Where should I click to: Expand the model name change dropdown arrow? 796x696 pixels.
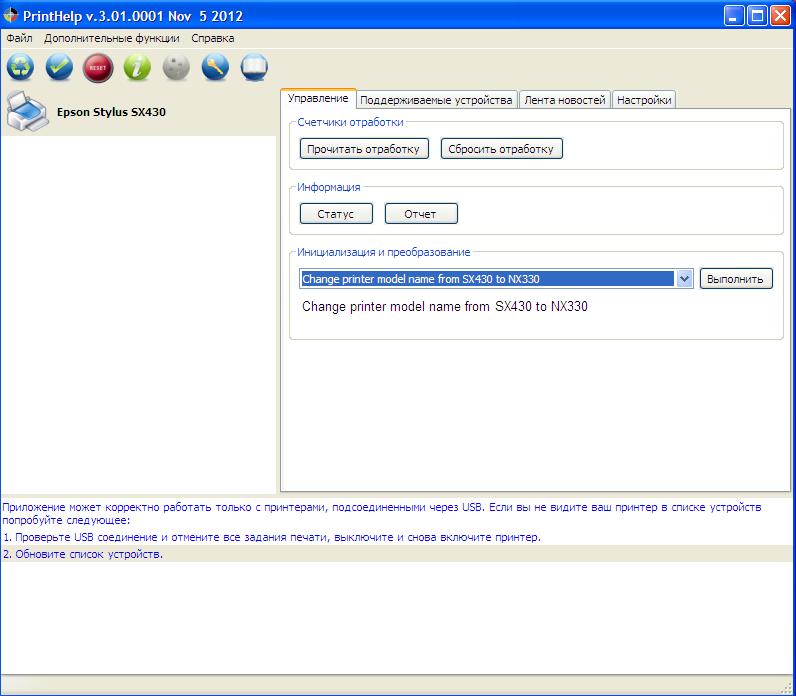coord(684,279)
